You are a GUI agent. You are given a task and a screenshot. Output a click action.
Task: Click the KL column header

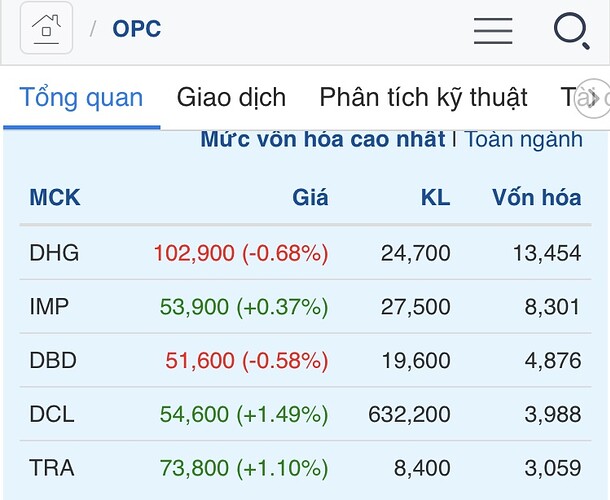click(x=435, y=198)
